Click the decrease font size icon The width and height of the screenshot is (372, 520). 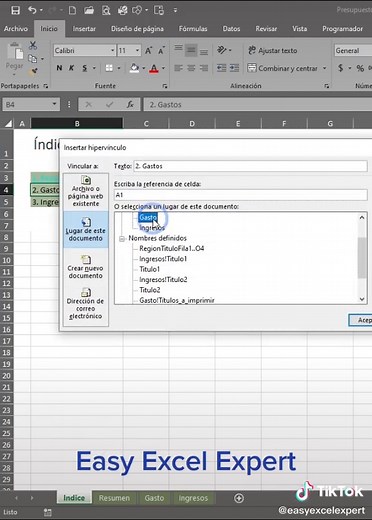pos(161,51)
